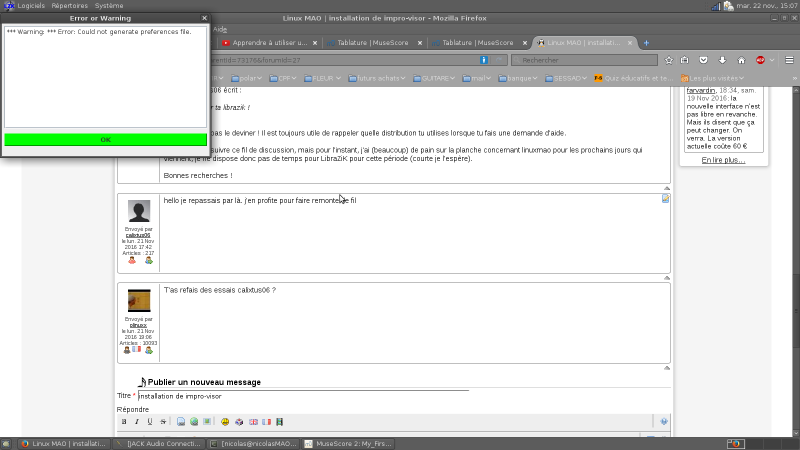Screen dimensions: 800x450
Task: Open the downloads arrow icon
Action: pyautogui.click(x=722, y=60)
